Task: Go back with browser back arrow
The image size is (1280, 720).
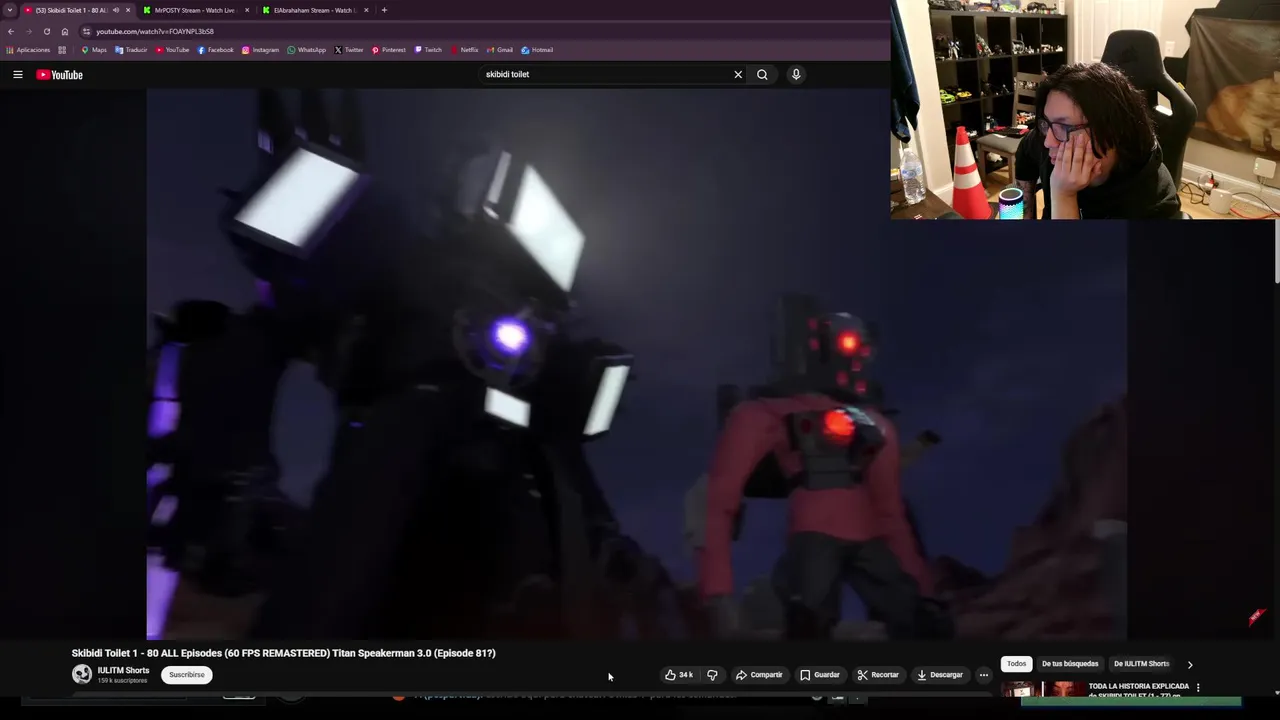Action: (x=11, y=31)
